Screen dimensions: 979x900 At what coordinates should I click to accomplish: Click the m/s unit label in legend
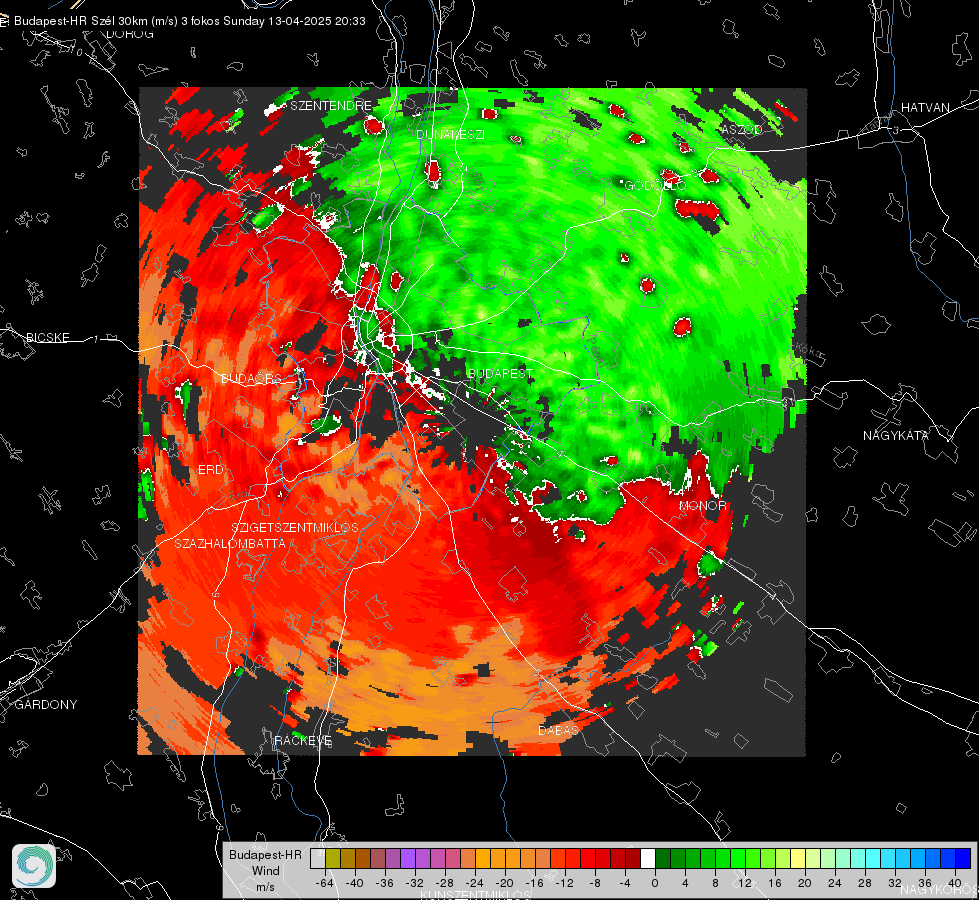[x=265, y=887]
